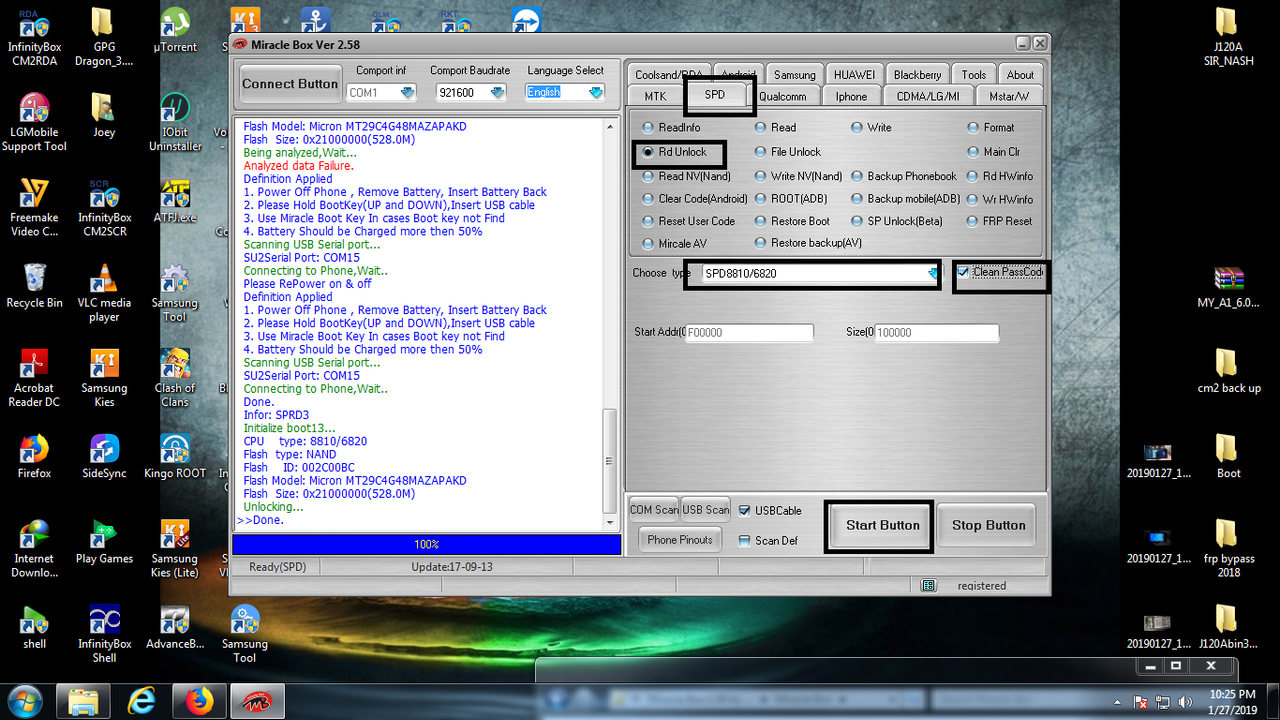
Task: Switch to the SPD tab
Action: pos(715,95)
